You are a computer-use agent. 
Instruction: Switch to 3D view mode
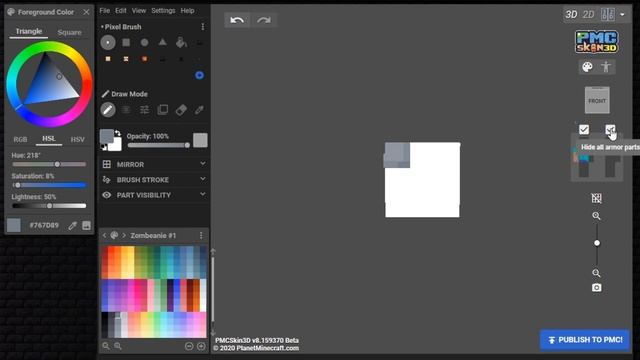point(571,15)
